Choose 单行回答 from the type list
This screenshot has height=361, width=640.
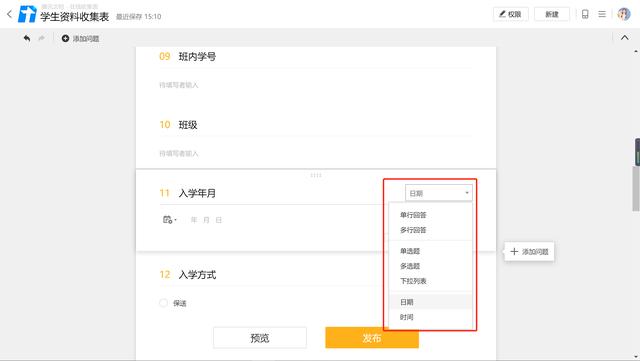pos(413,215)
